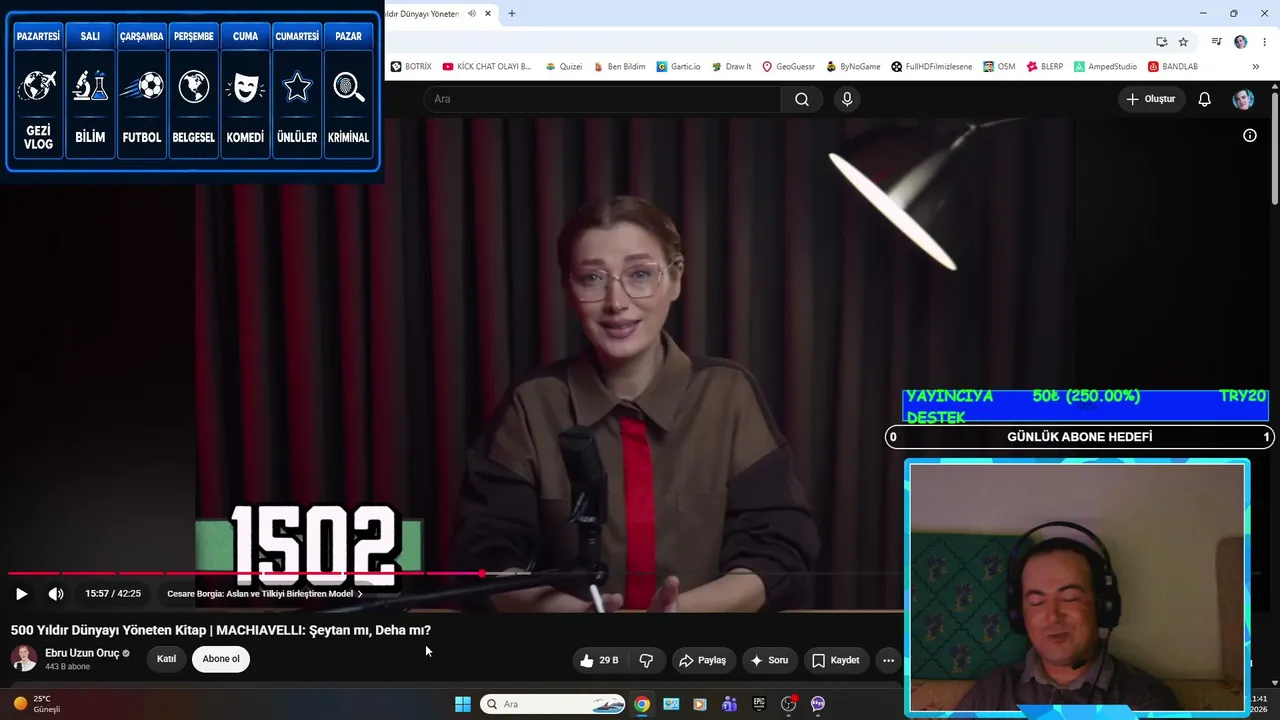Open the Soru ask button
This screenshot has width=1280, height=720.
[x=769, y=660]
